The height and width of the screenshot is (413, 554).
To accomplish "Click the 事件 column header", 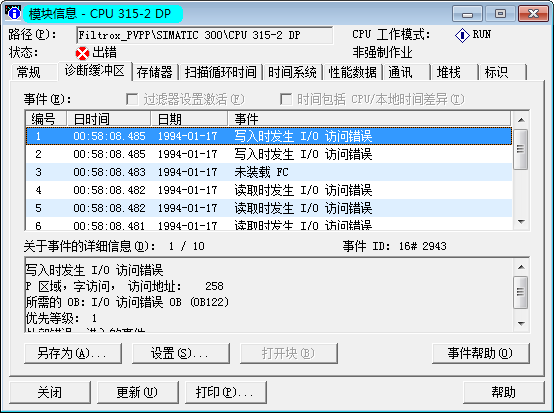I will click(x=369, y=119).
